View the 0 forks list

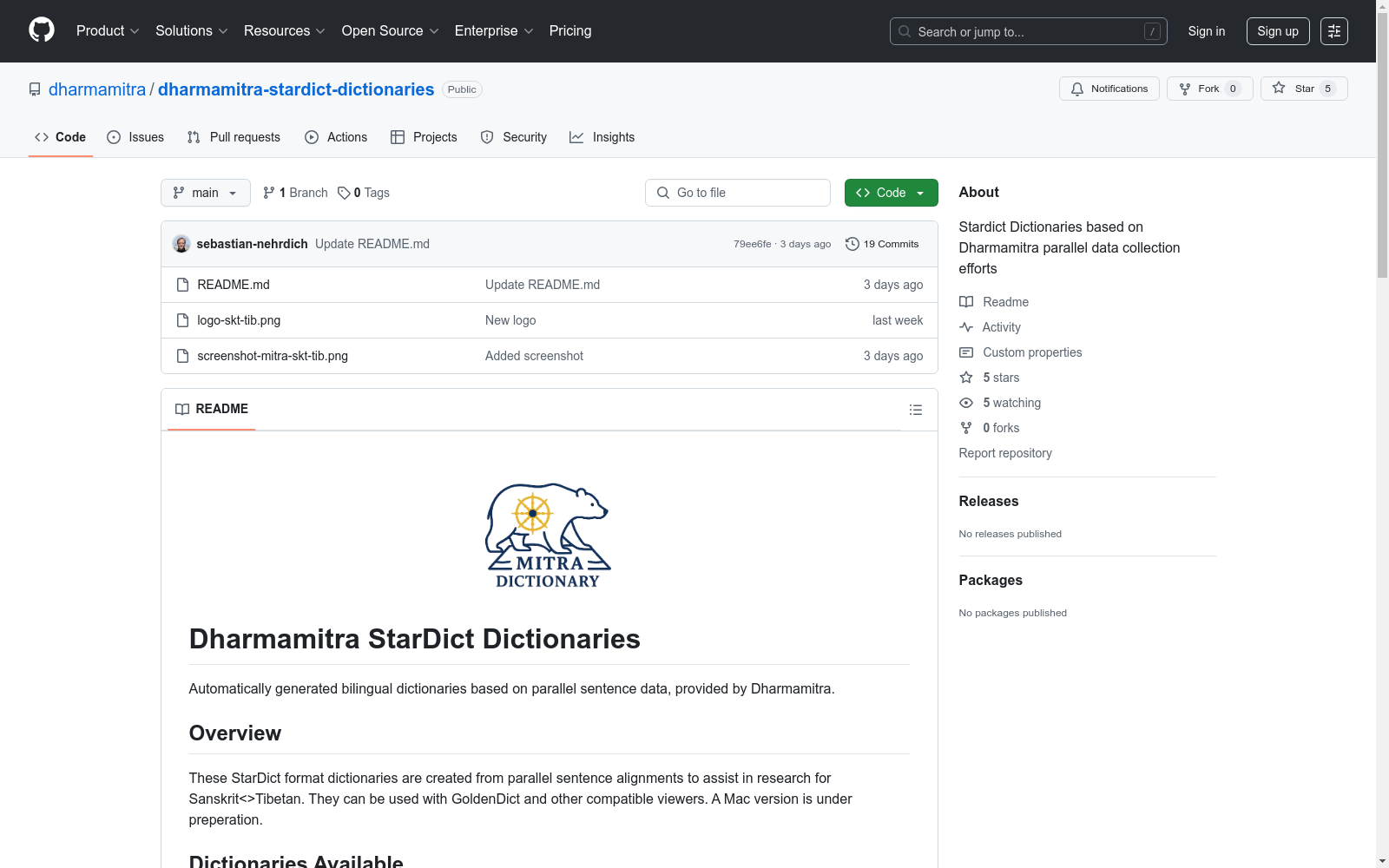[x=990, y=428]
